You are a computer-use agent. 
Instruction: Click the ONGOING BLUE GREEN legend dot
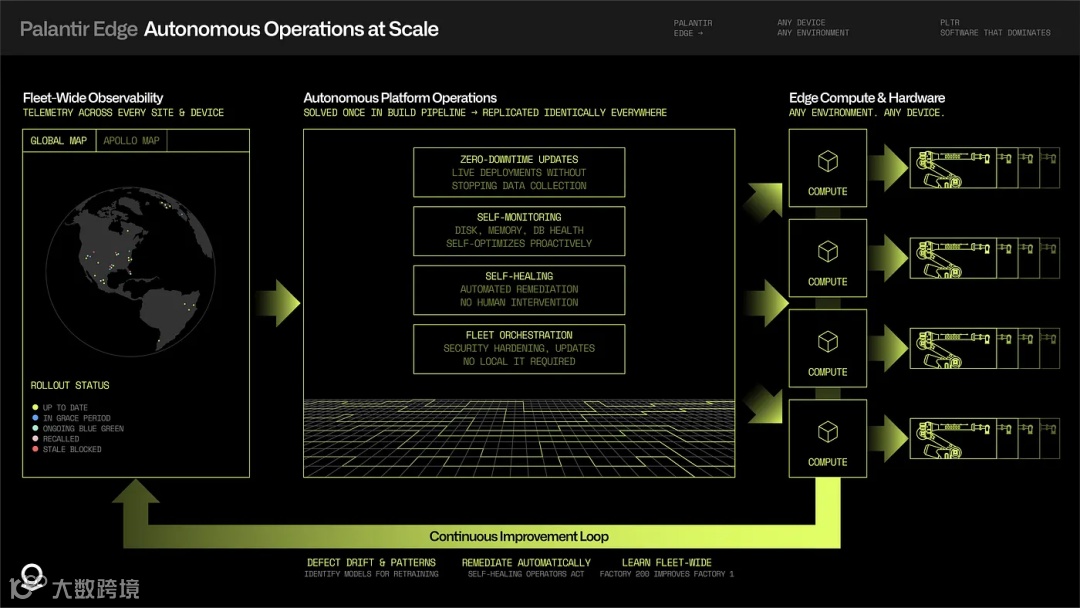pos(35,428)
